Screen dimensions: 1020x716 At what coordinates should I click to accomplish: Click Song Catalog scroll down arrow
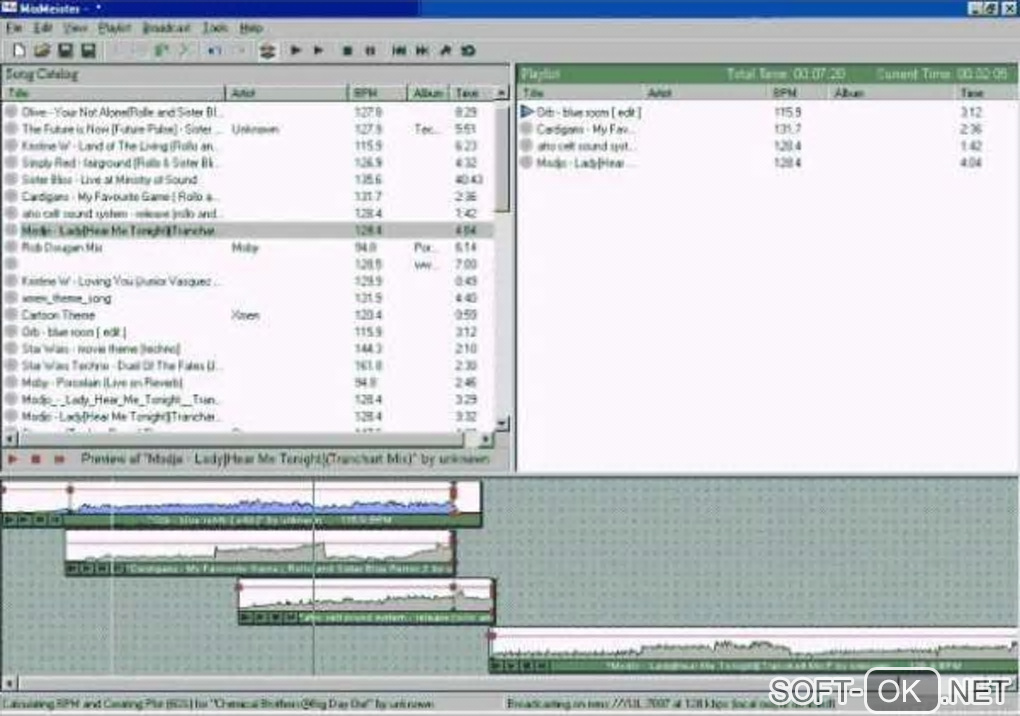tap(501, 423)
